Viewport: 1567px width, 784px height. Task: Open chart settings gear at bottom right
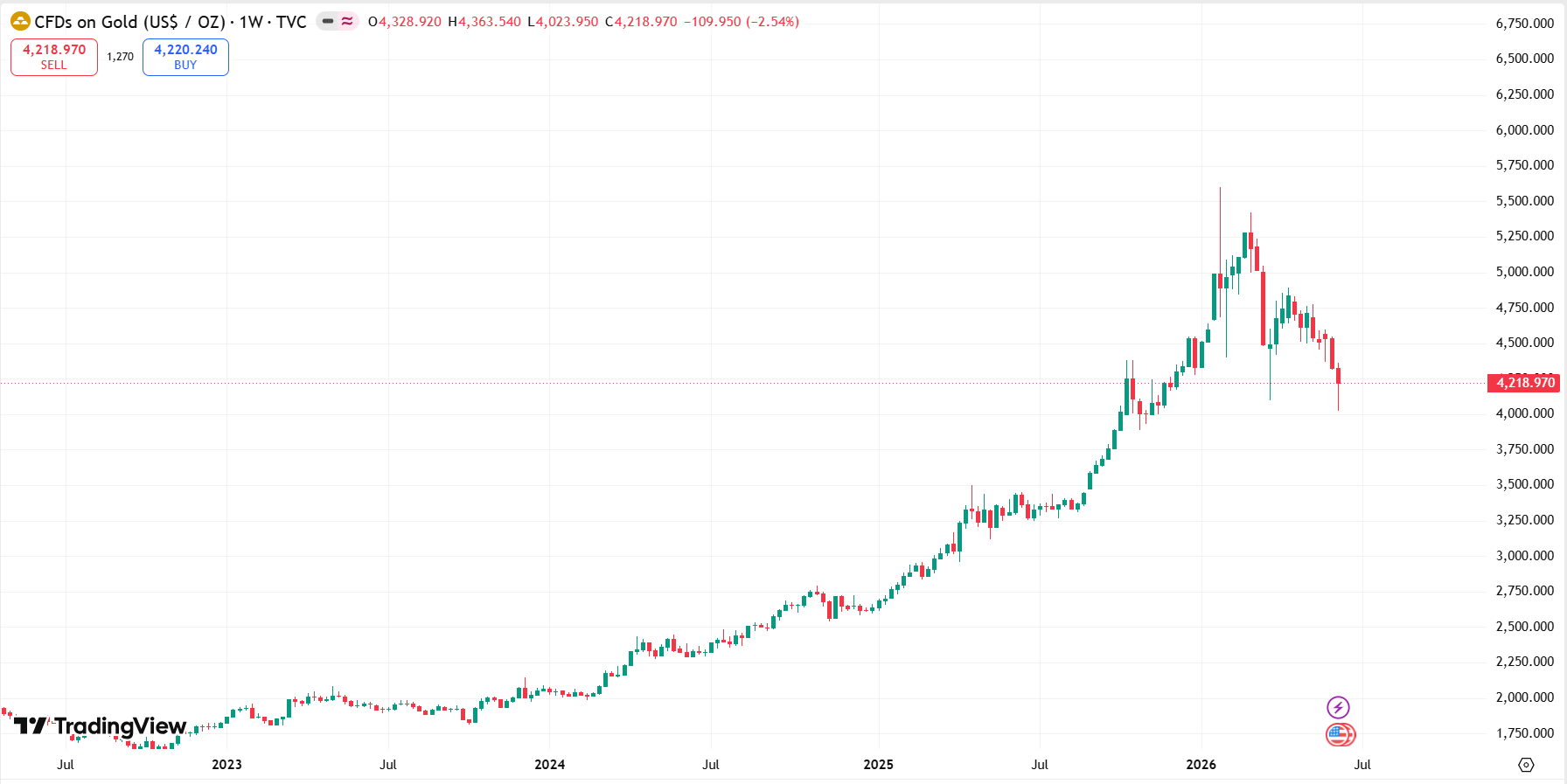click(1526, 765)
